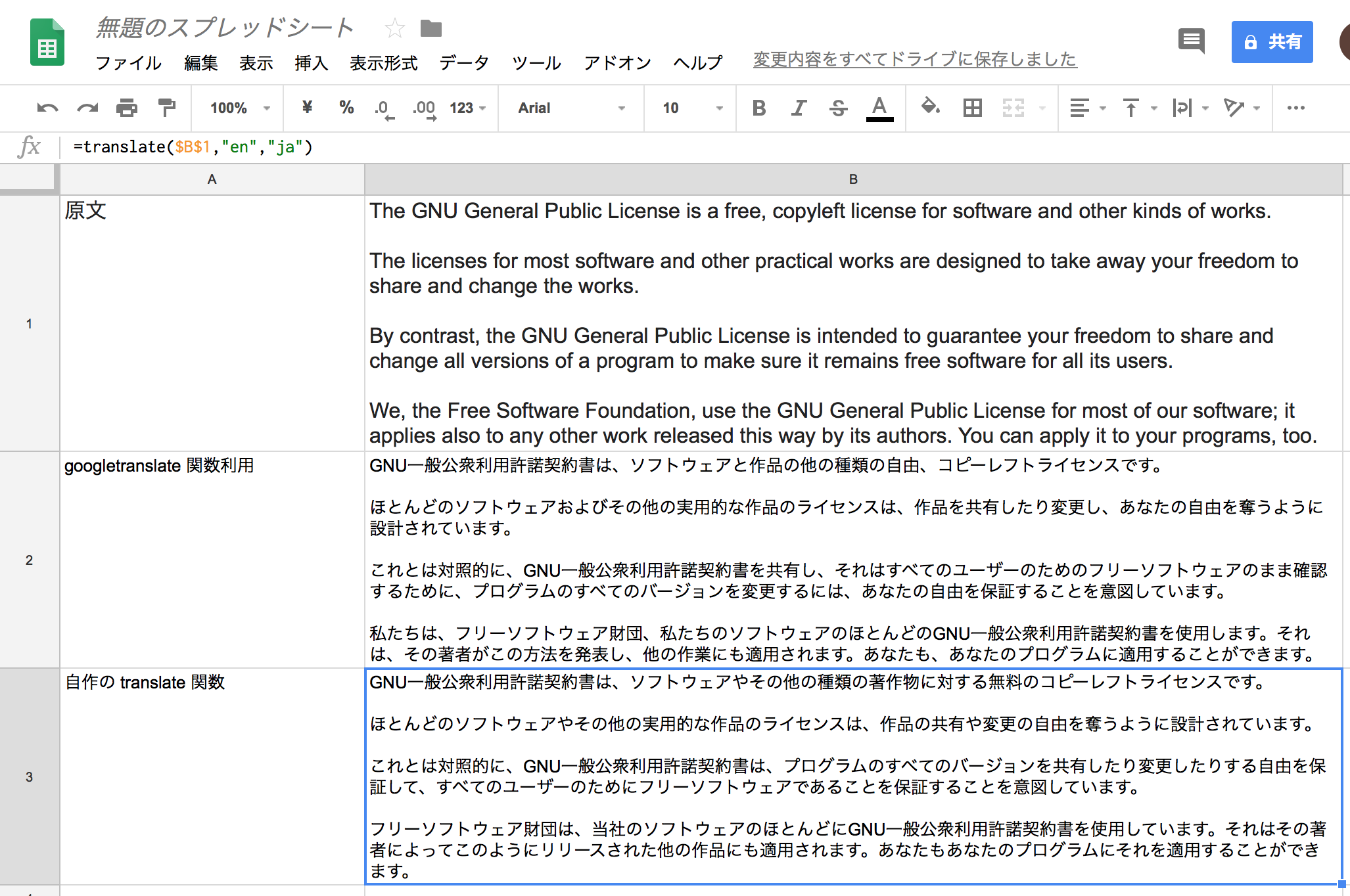Select the paint format roller icon
The image size is (1350, 896).
[167, 107]
